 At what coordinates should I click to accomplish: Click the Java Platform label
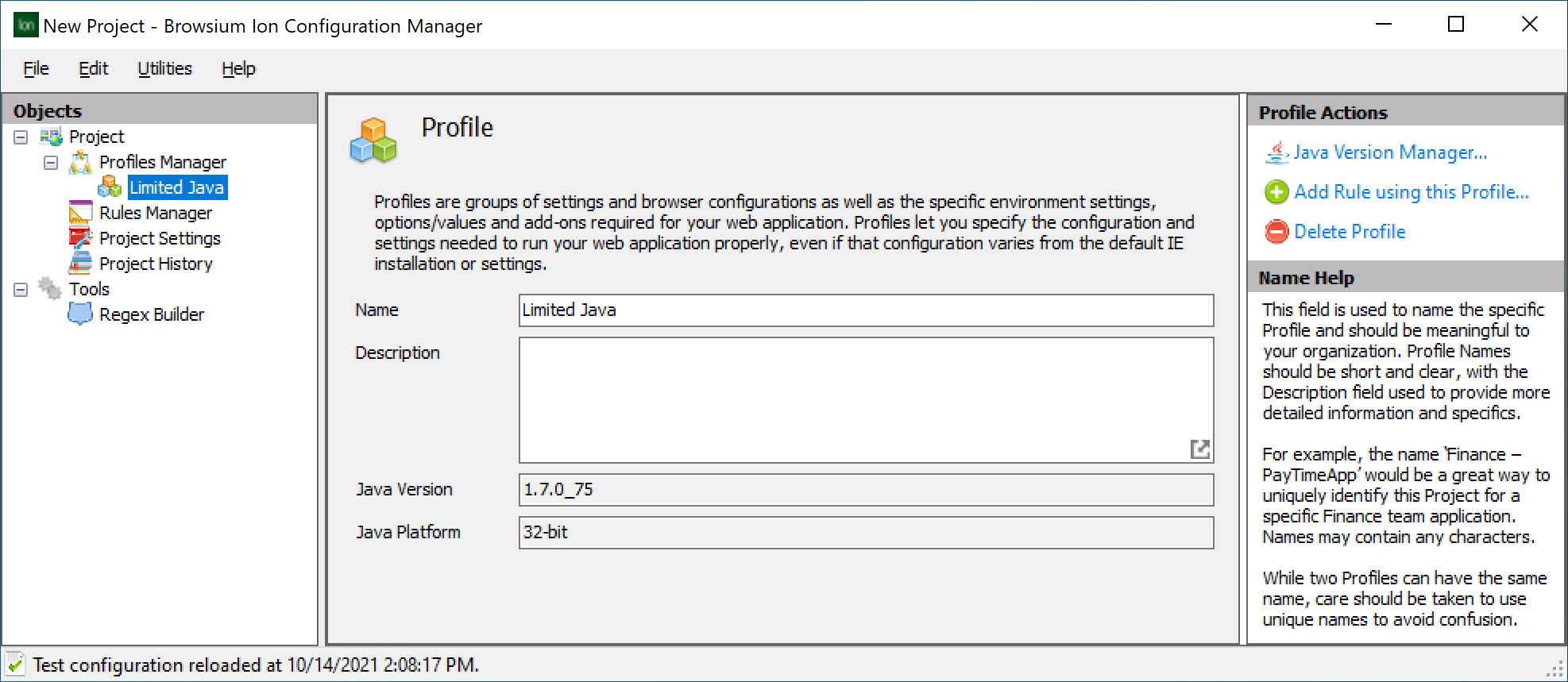coord(408,533)
